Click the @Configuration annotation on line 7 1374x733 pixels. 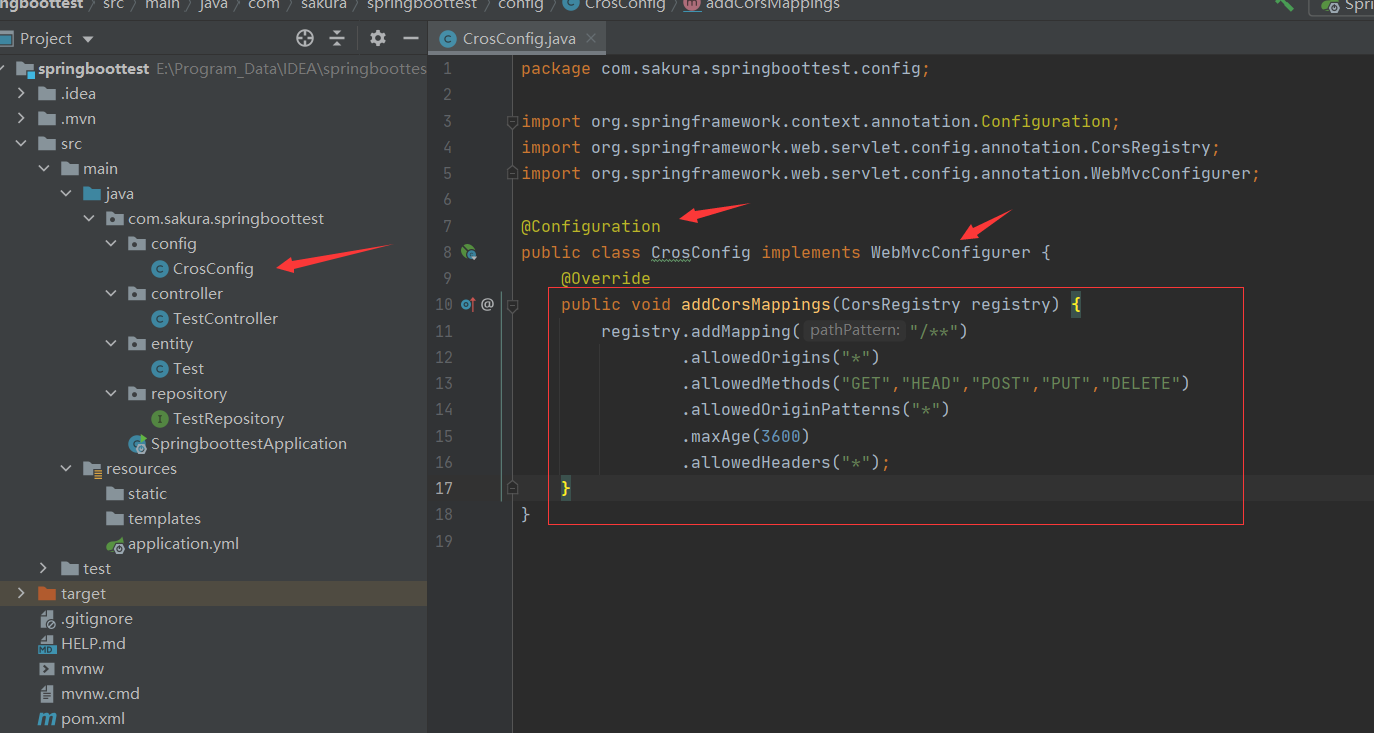click(x=591, y=227)
